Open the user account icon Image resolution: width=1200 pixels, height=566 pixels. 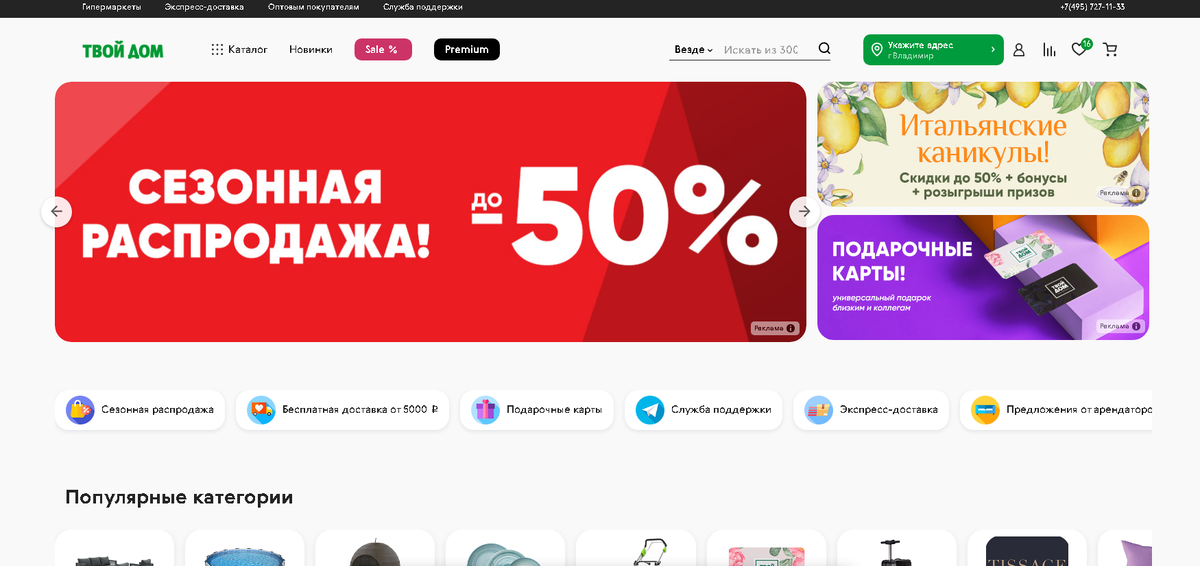click(x=1019, y=50)
